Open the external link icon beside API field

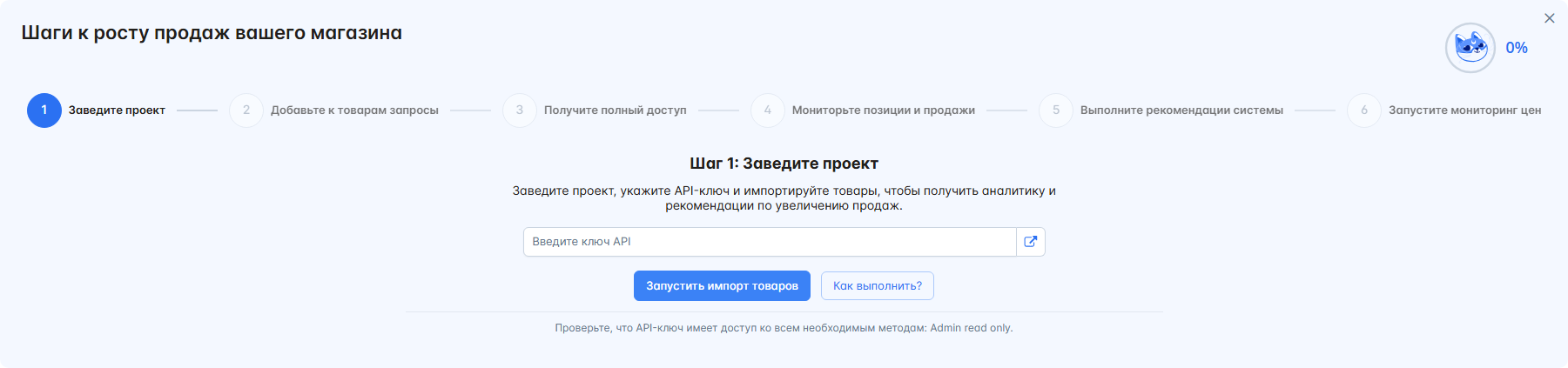click(x=1030, y=242)
